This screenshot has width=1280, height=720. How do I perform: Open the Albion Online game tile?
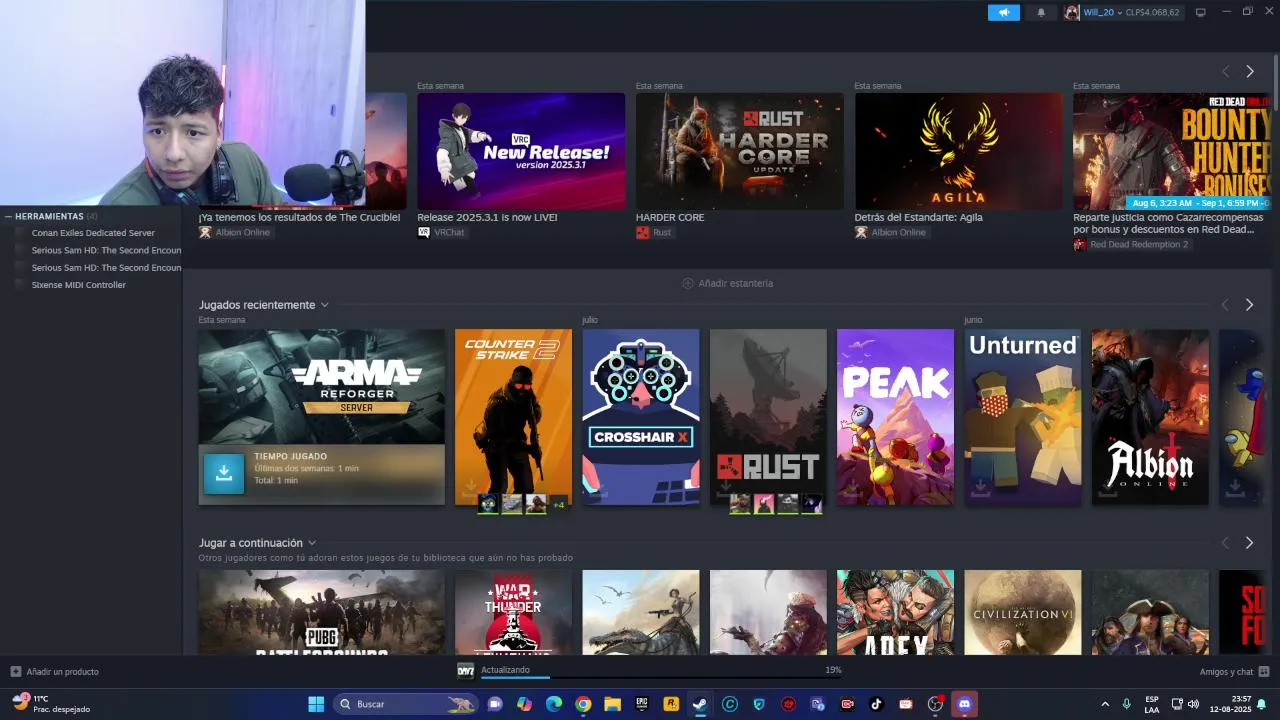point(1150,417)
